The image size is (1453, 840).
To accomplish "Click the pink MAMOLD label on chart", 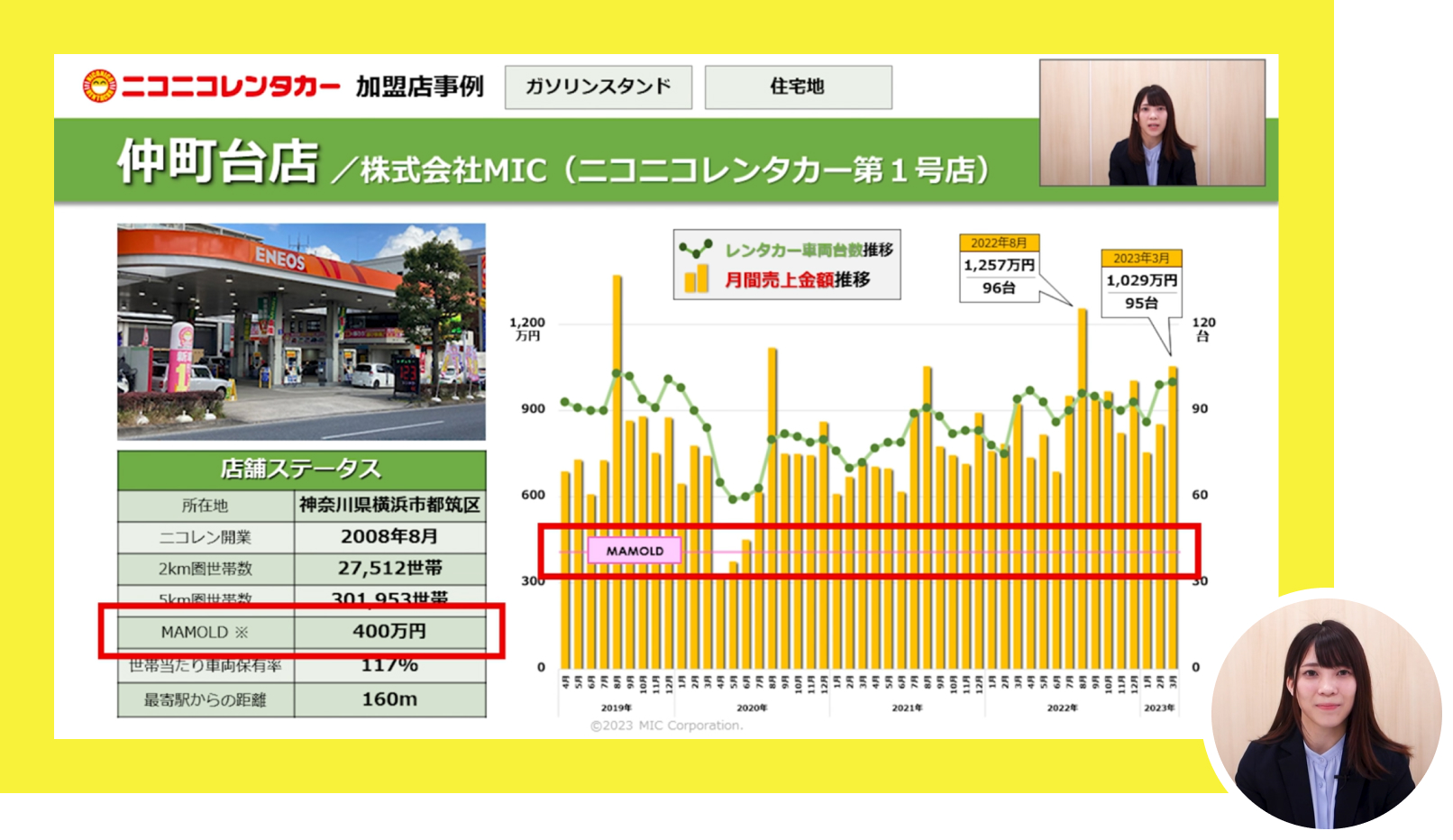I will click(635, 551).
